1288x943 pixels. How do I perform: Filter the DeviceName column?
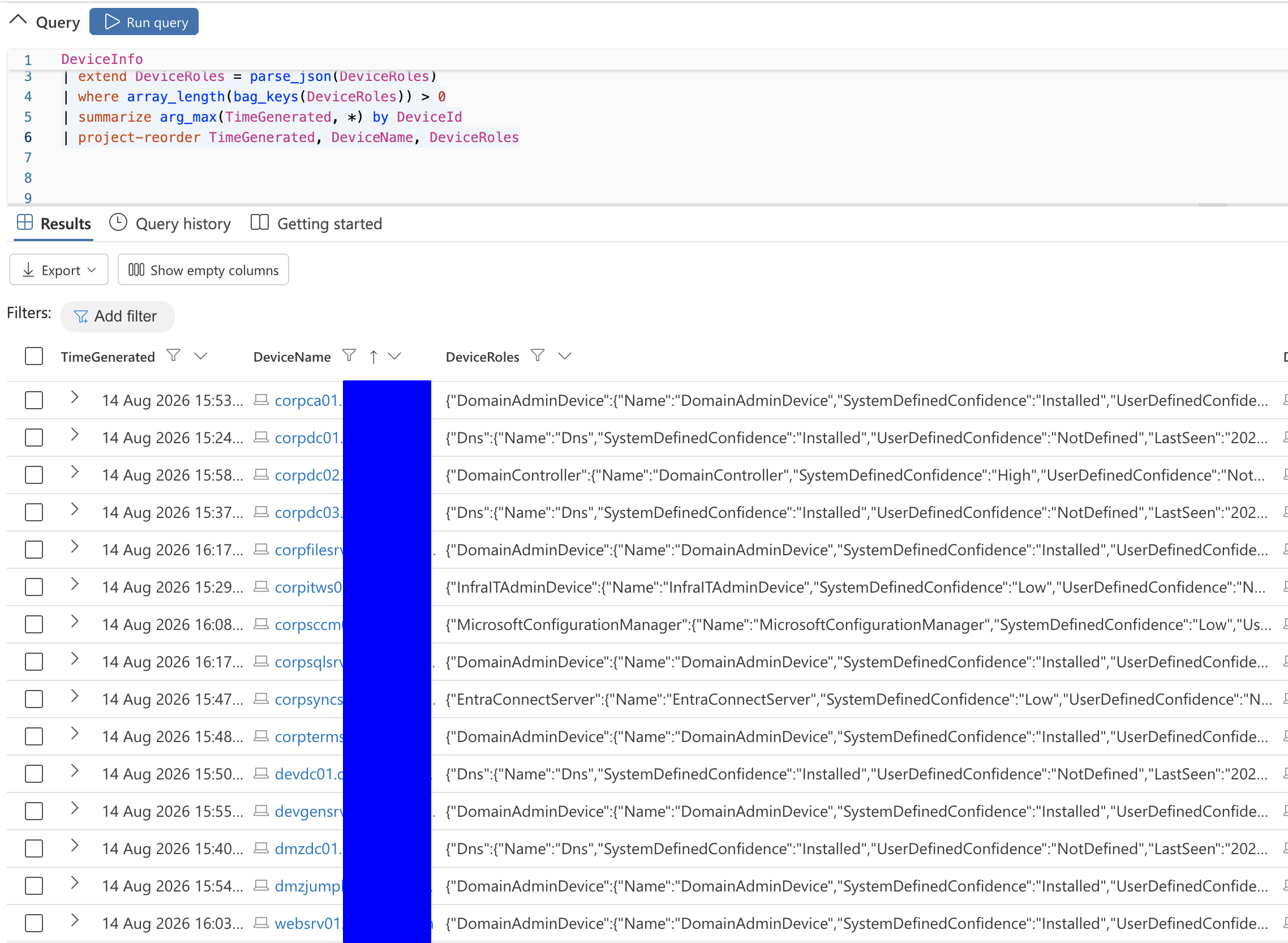[349, 355]
